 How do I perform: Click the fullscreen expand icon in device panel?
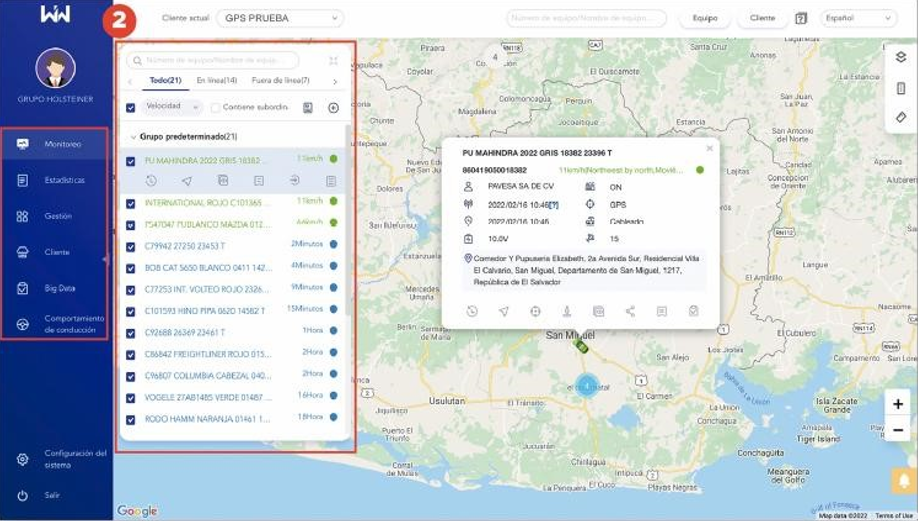[334, 60]
